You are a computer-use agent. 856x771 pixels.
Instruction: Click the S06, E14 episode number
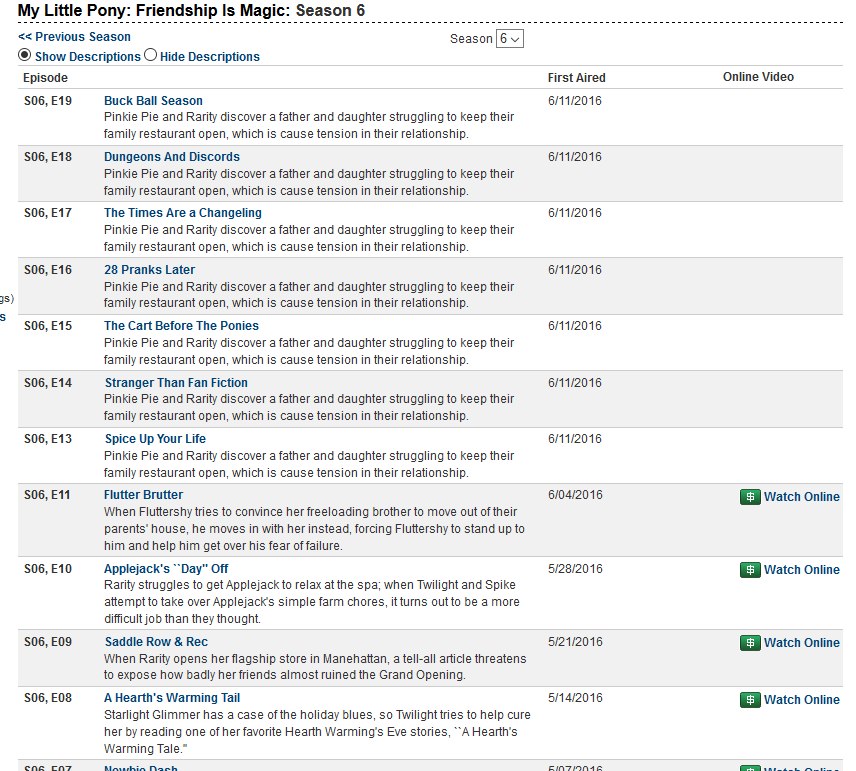point(48,383)
